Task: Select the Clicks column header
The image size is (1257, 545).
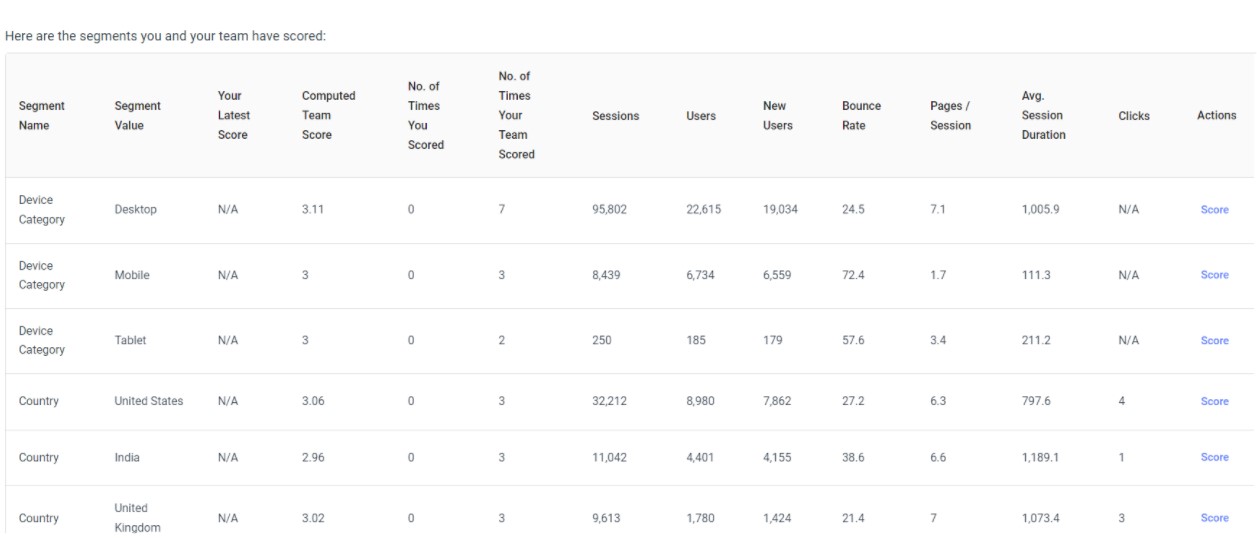Action: (1134, 116)
